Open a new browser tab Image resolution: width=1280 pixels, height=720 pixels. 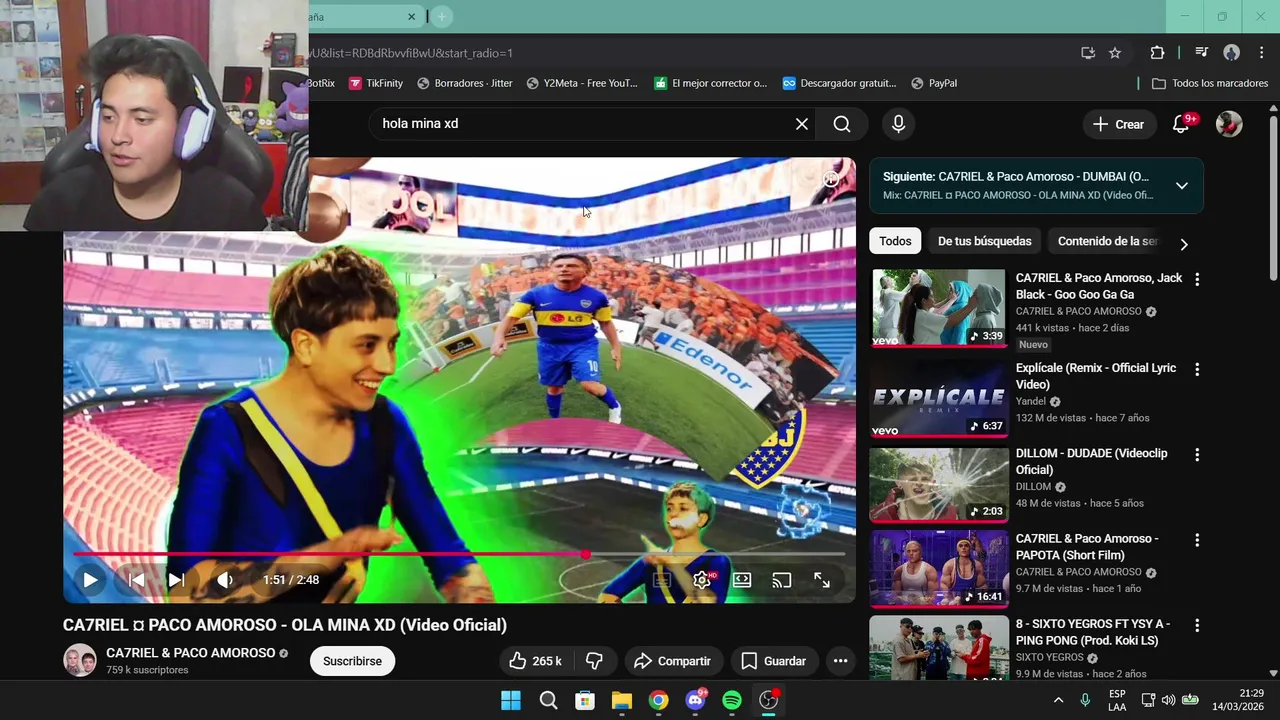(442, 17)
